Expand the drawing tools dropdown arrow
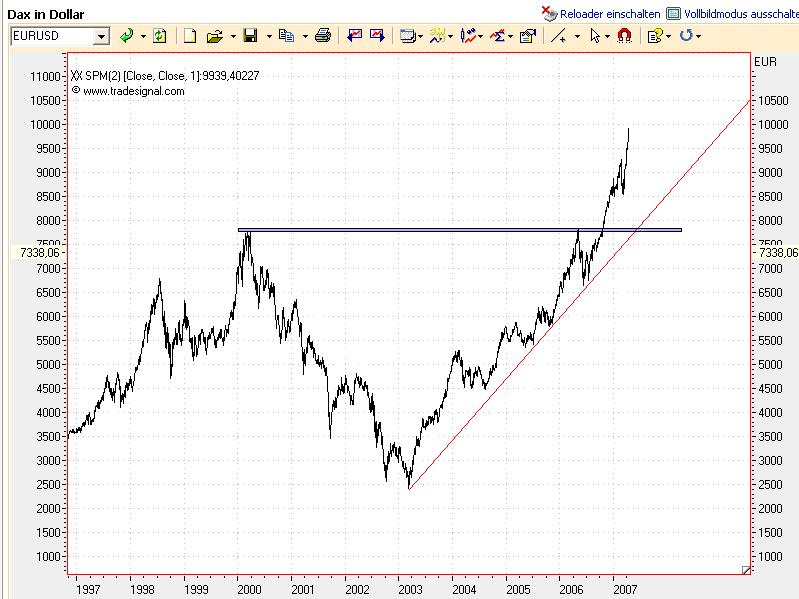 tap(577, 36)
